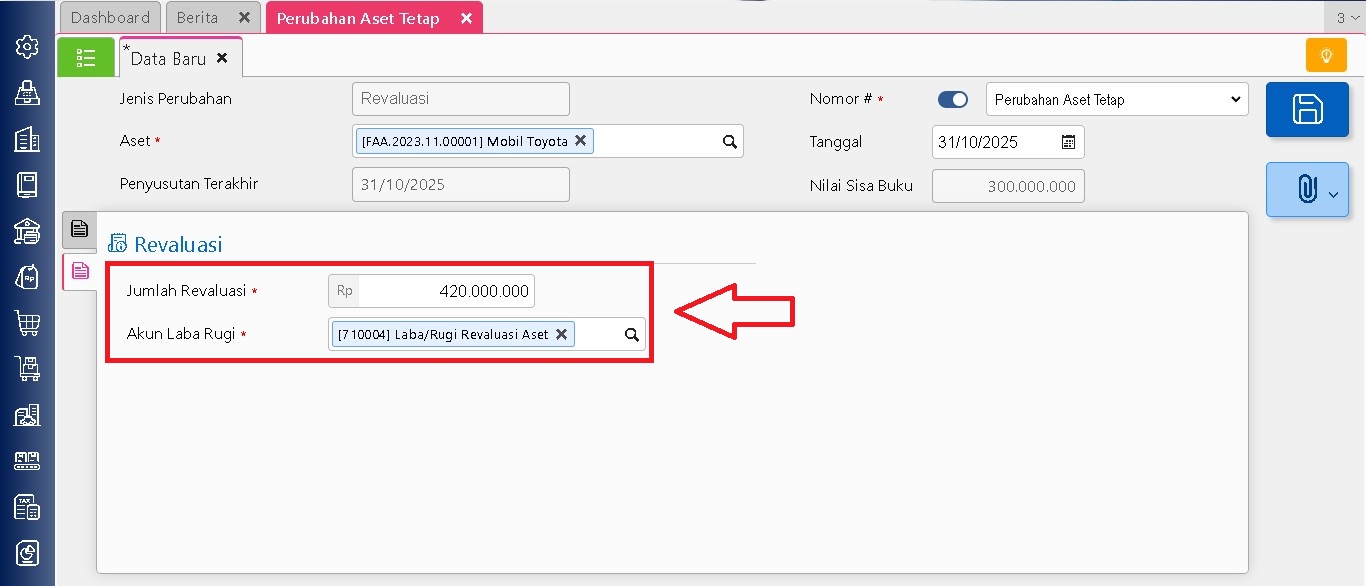Open the tab counter dropdown at top right

click(1347, 18)
